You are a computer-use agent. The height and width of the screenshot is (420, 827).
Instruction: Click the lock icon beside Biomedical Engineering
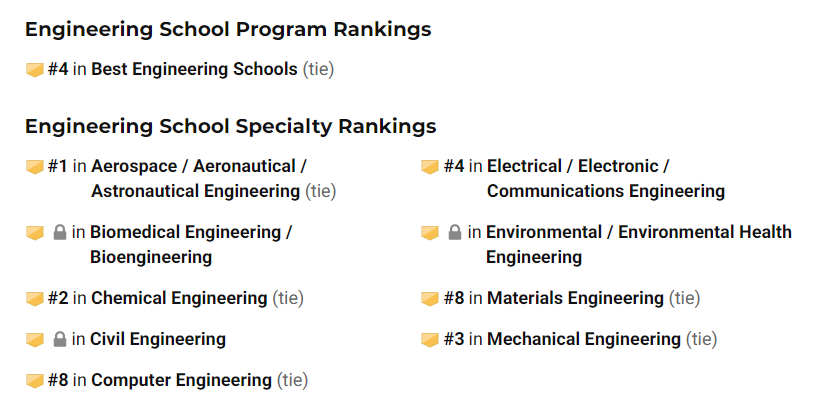tap(59, 233)
